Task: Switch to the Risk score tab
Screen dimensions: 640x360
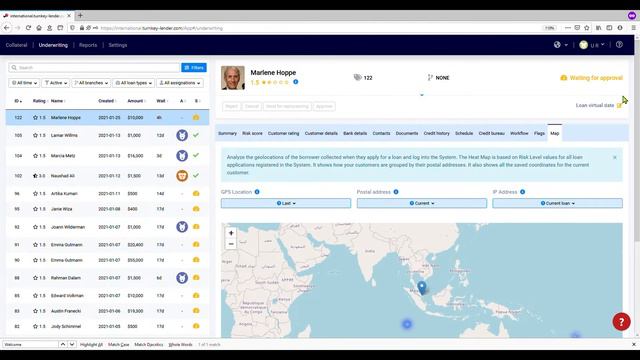Action: coord(252,133)
